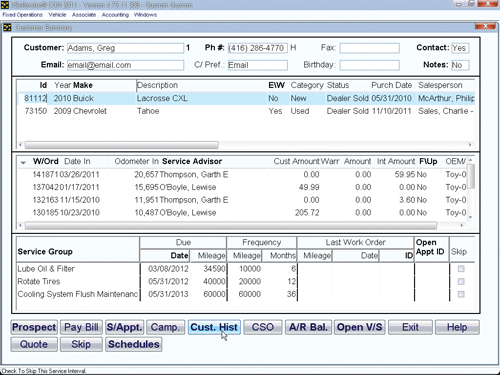Select the Rotate Tires service group
The image size is (500, 375).
(x=246, y=281)
